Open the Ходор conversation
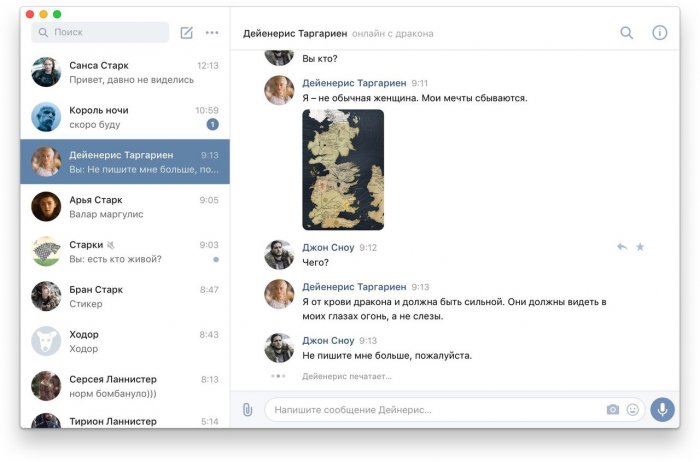 click(x=125, y=341)
